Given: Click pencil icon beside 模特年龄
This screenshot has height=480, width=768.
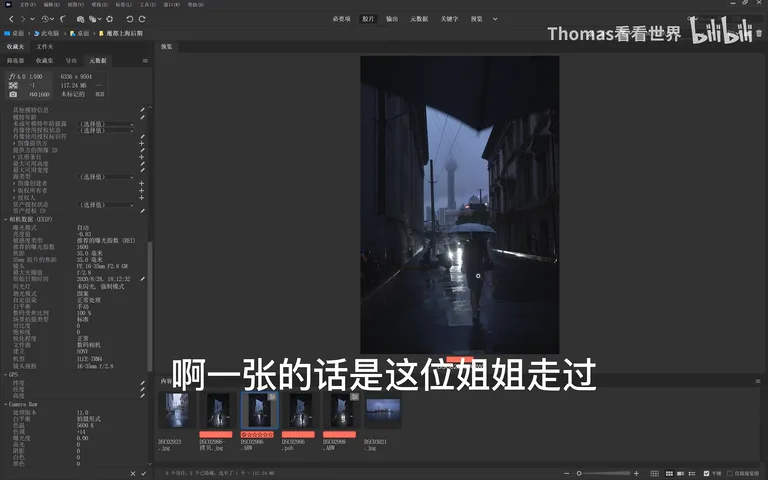Looking at the screenshot, I should pos(143,117).
